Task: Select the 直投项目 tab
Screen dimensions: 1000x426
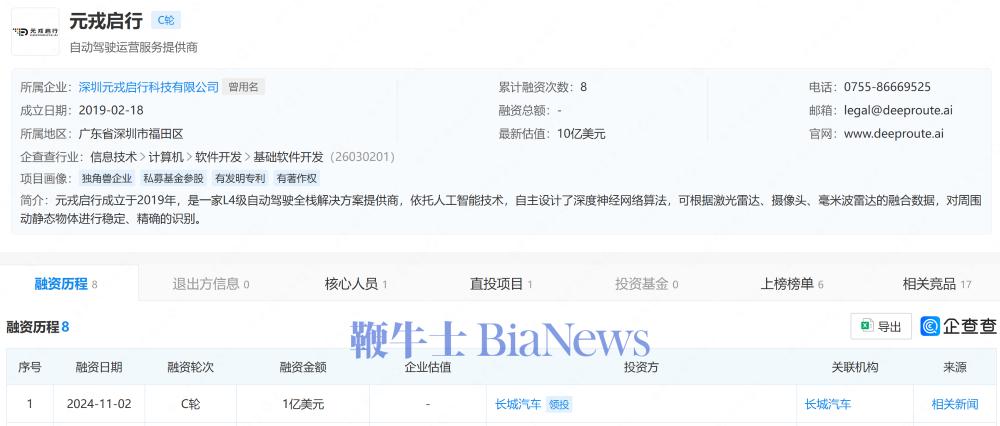Action: point(501,284)
